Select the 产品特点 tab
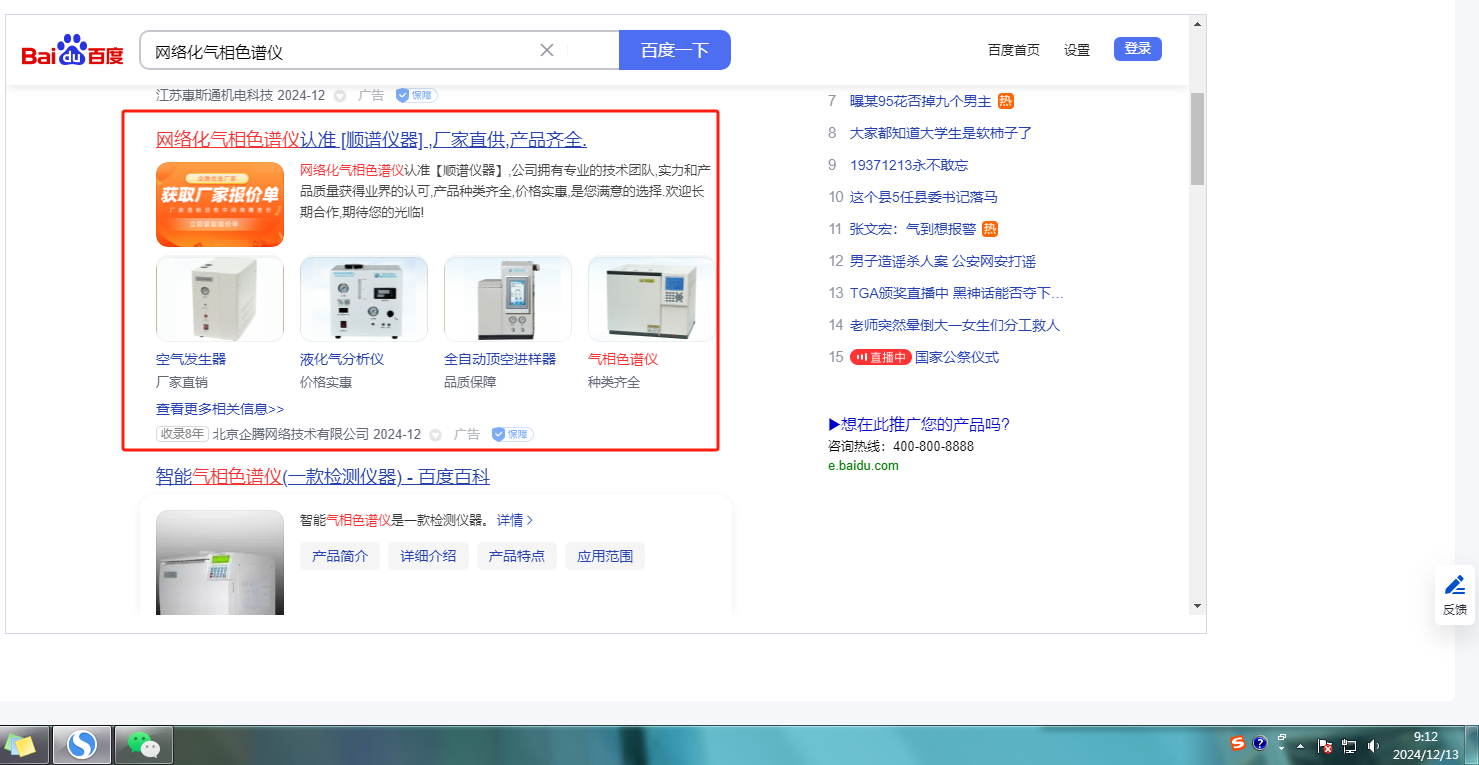Image resolution: width=1479 pixels, height=765 pixels. point(517,556)
